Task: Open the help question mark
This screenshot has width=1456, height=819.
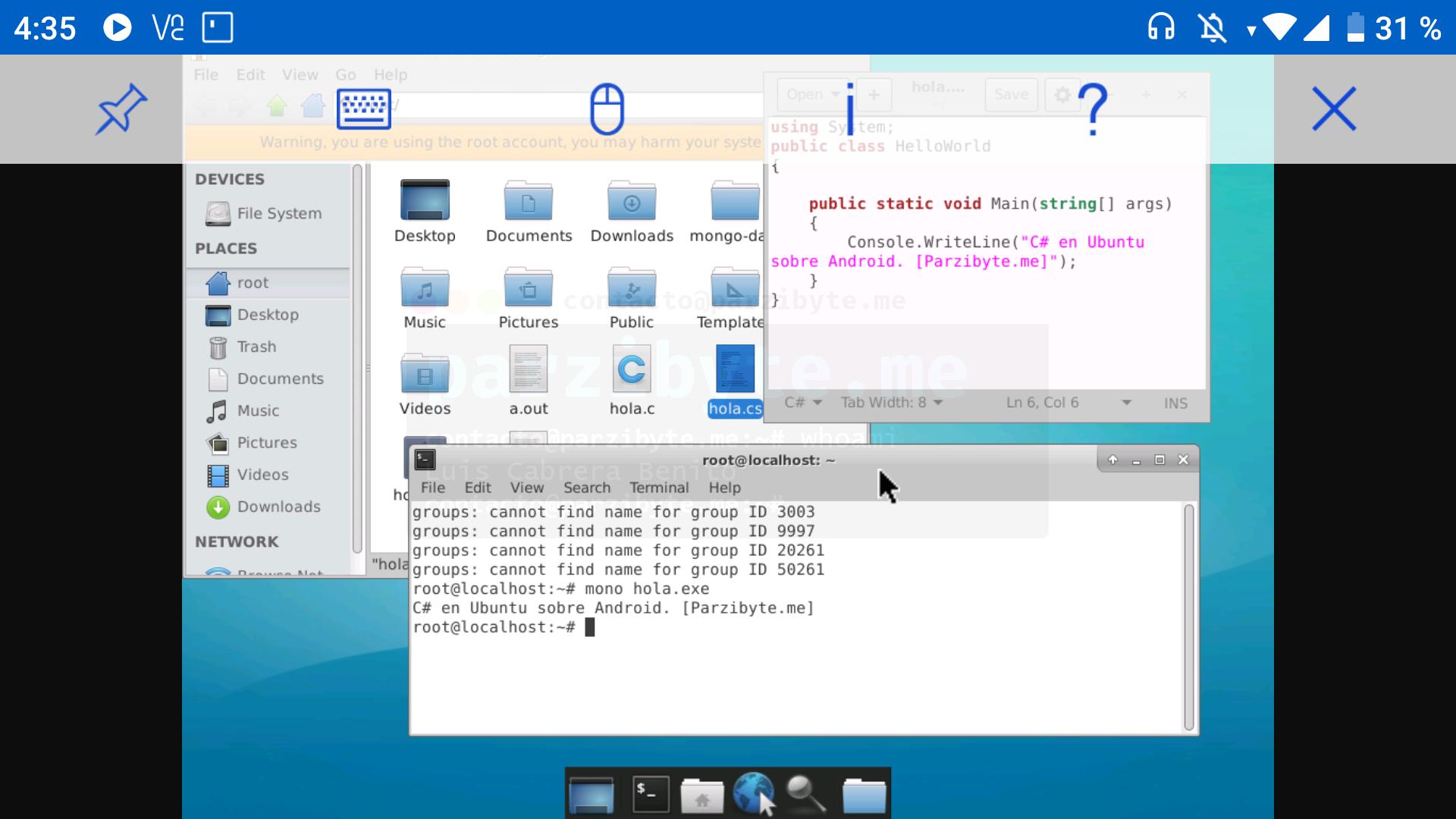Action: point(1093,109)
